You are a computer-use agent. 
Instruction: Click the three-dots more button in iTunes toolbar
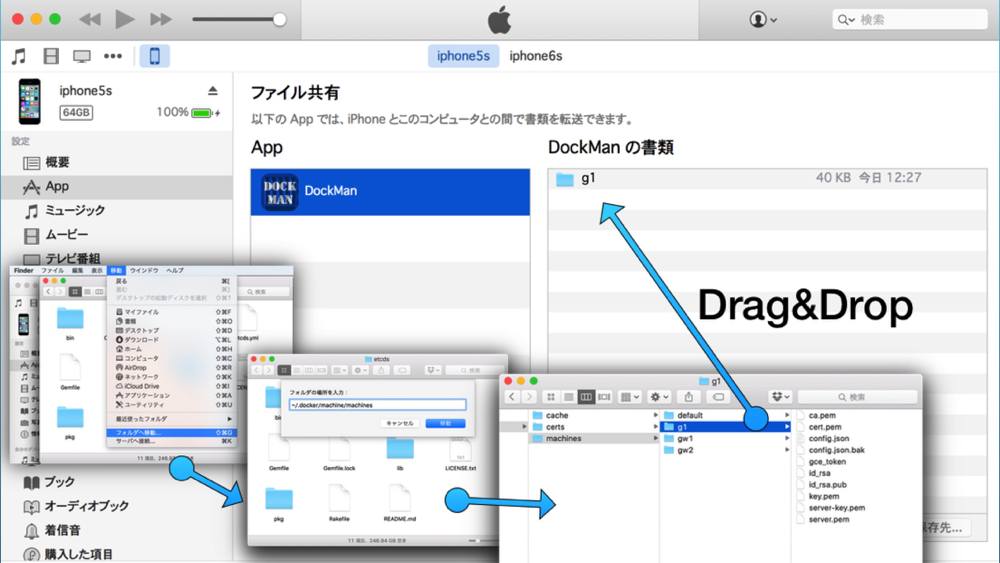113,56
